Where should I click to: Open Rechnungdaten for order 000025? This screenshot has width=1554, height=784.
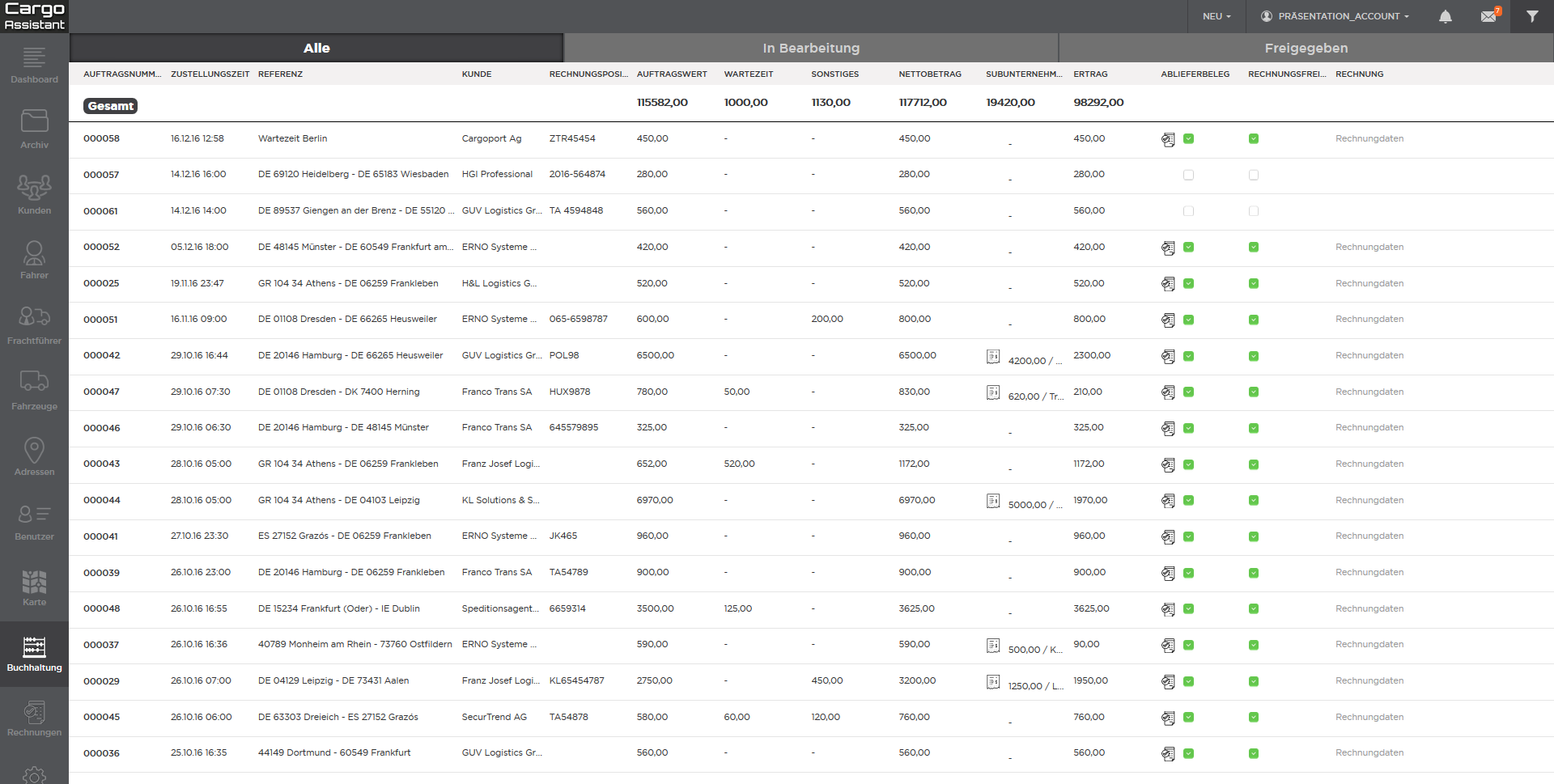1369,283
